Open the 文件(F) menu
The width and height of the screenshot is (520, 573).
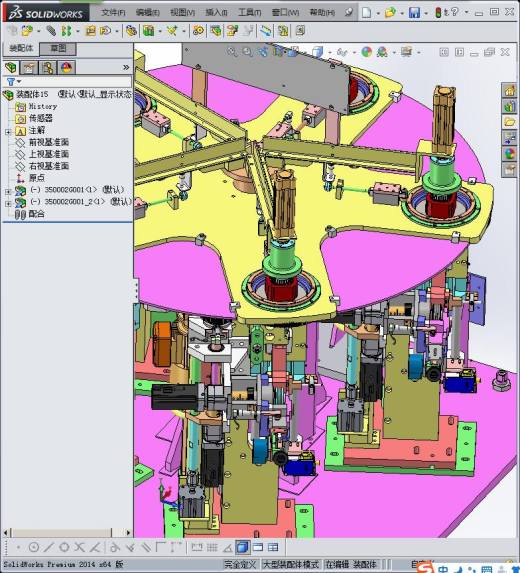click(x=113, y=12)
